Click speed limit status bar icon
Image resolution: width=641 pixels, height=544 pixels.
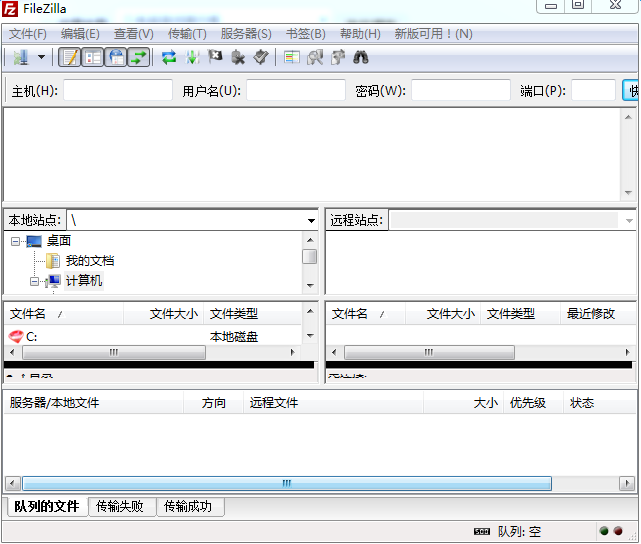click(x=482, y=532)
